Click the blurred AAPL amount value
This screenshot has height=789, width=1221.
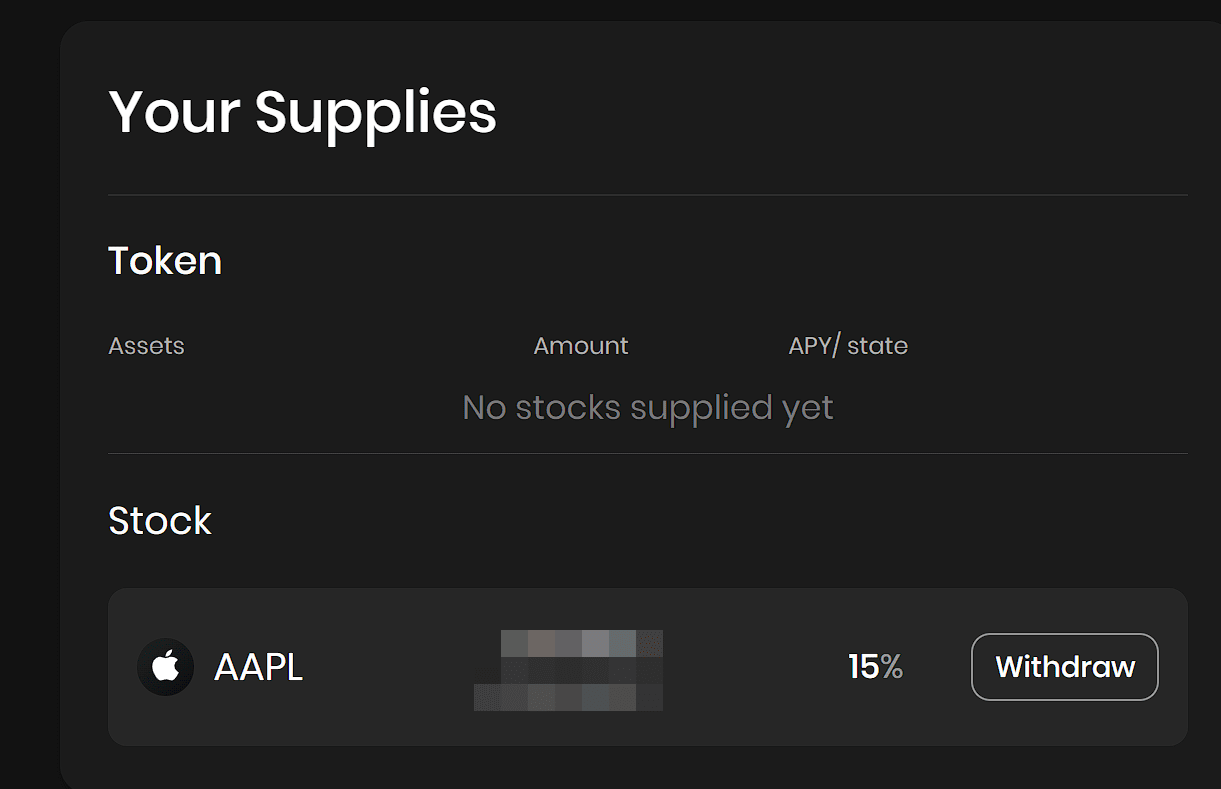568,670
